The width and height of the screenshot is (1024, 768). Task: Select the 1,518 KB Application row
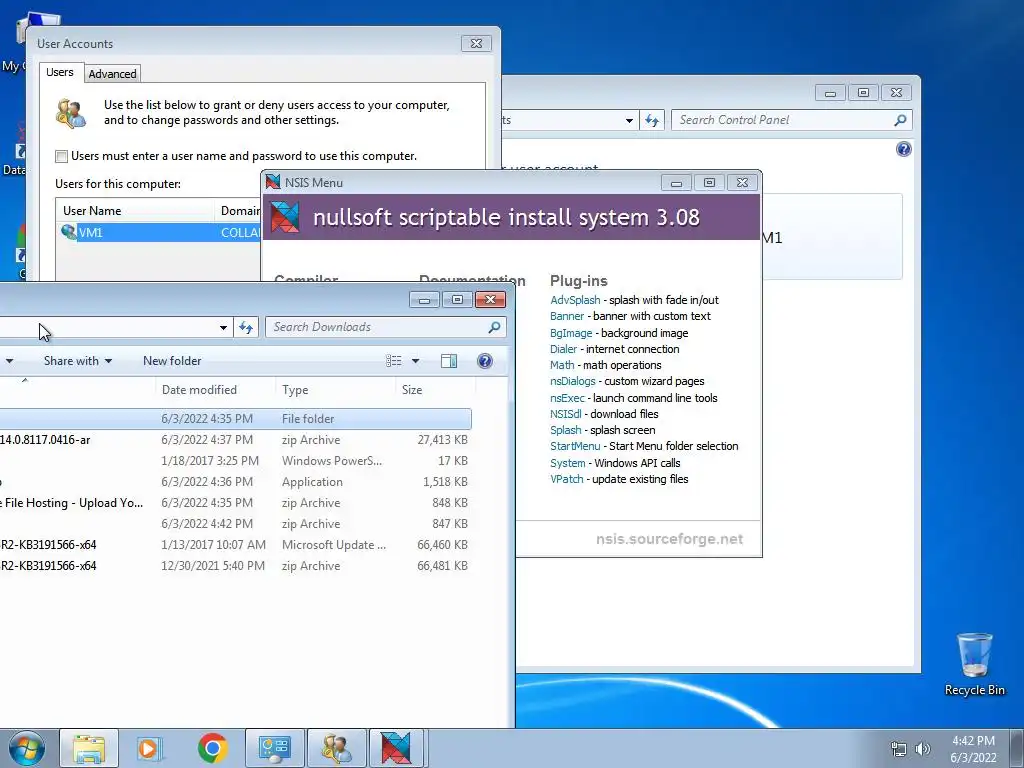(x=235, y=481)
